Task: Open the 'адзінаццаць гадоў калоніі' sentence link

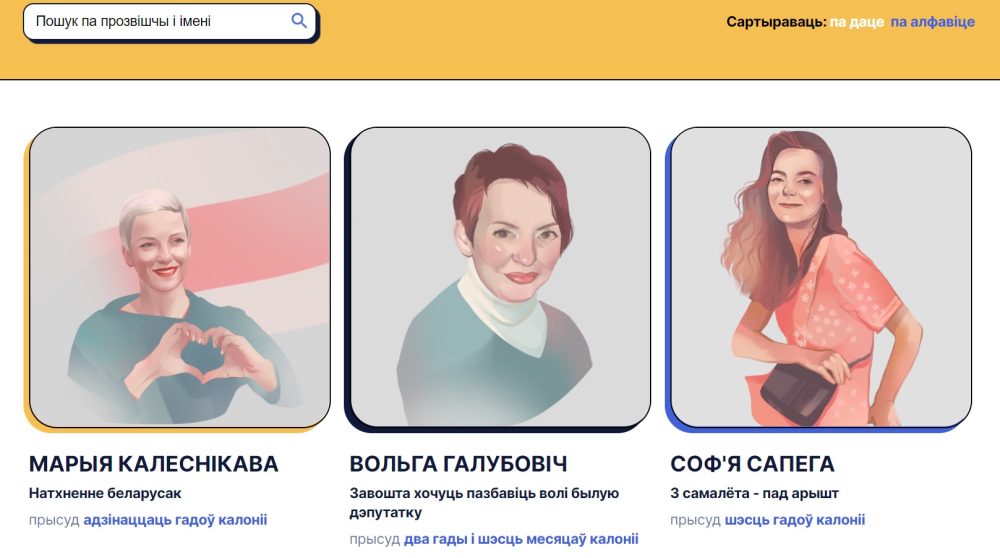Action: pyautogui.click(x=175, y=520)
